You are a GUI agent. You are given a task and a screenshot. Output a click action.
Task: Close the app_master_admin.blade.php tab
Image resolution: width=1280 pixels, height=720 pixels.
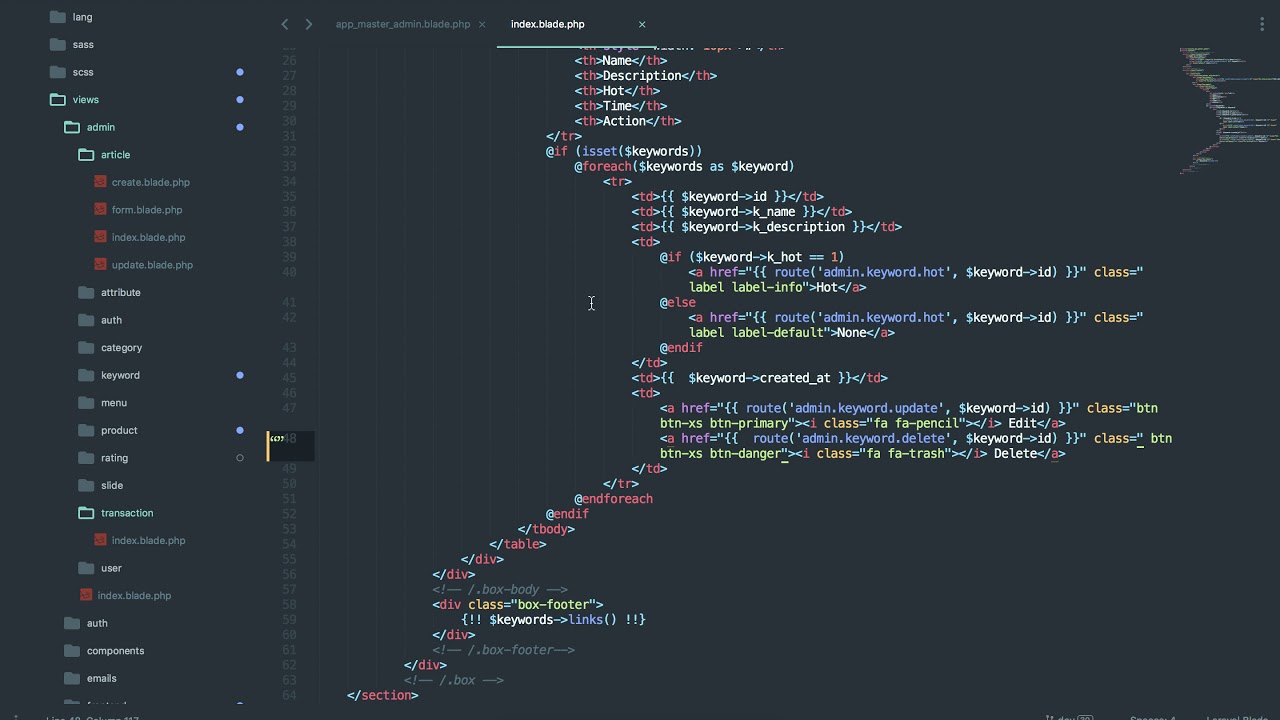point(482,24)
